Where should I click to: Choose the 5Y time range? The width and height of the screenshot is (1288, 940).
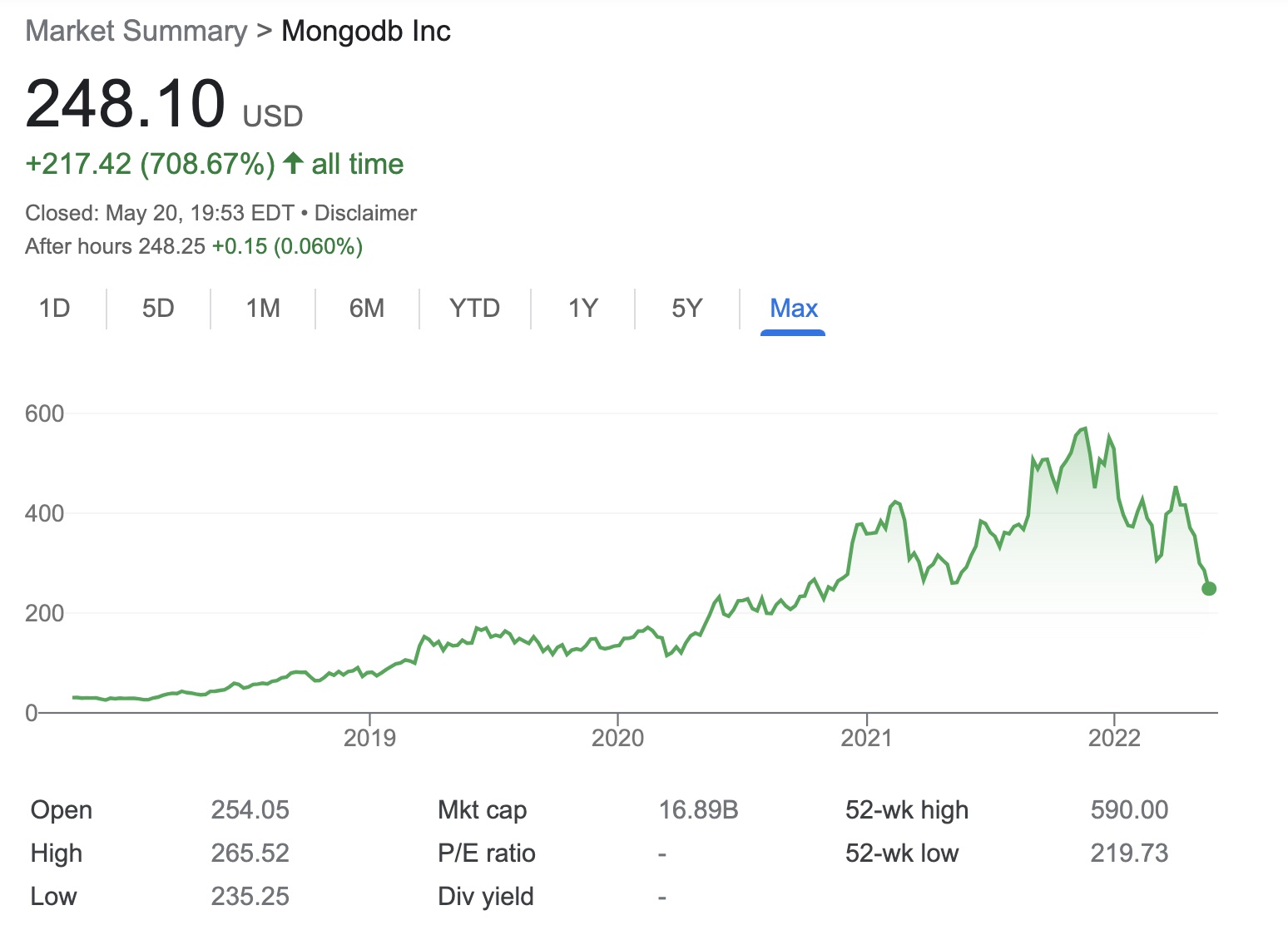(x=687, y=309)
